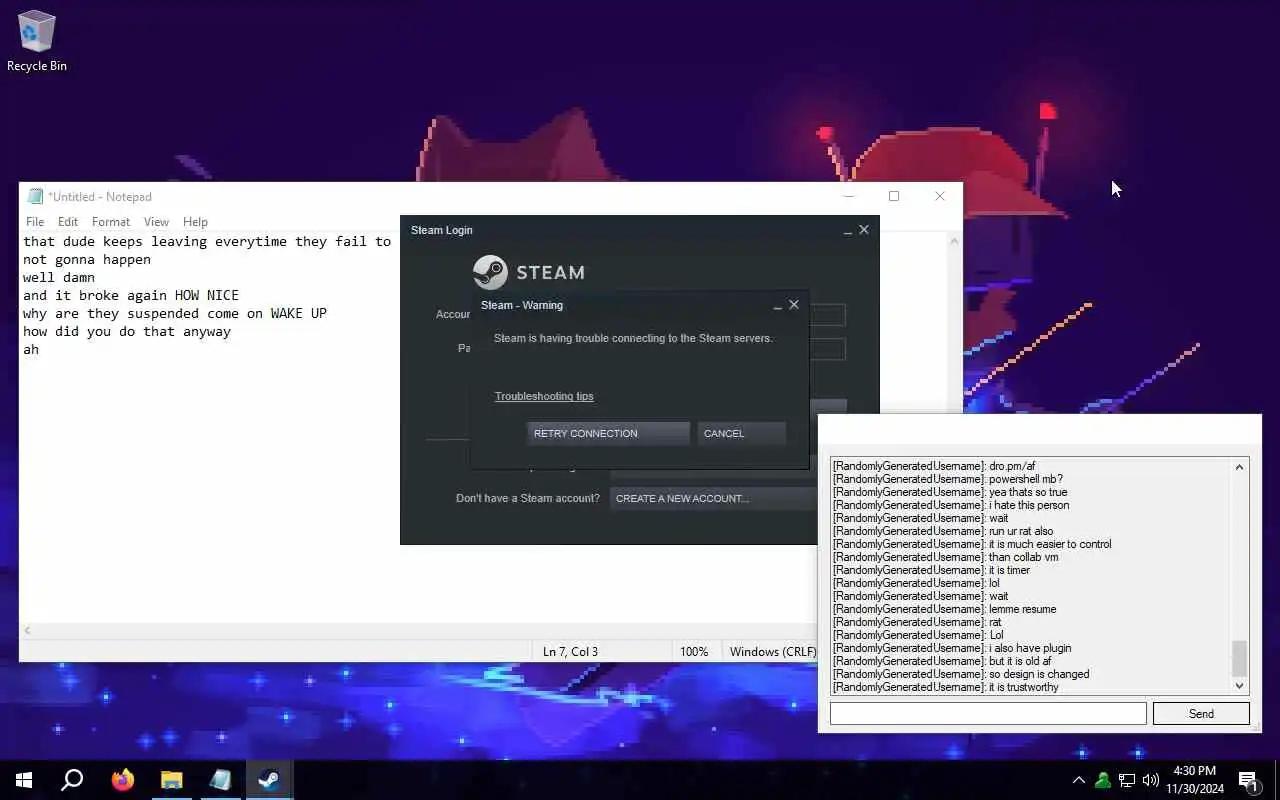1280x800 pixels.
Task: Click 'Ln 7, Col 3' in Notepad status bar
Action: pos(570,652)
